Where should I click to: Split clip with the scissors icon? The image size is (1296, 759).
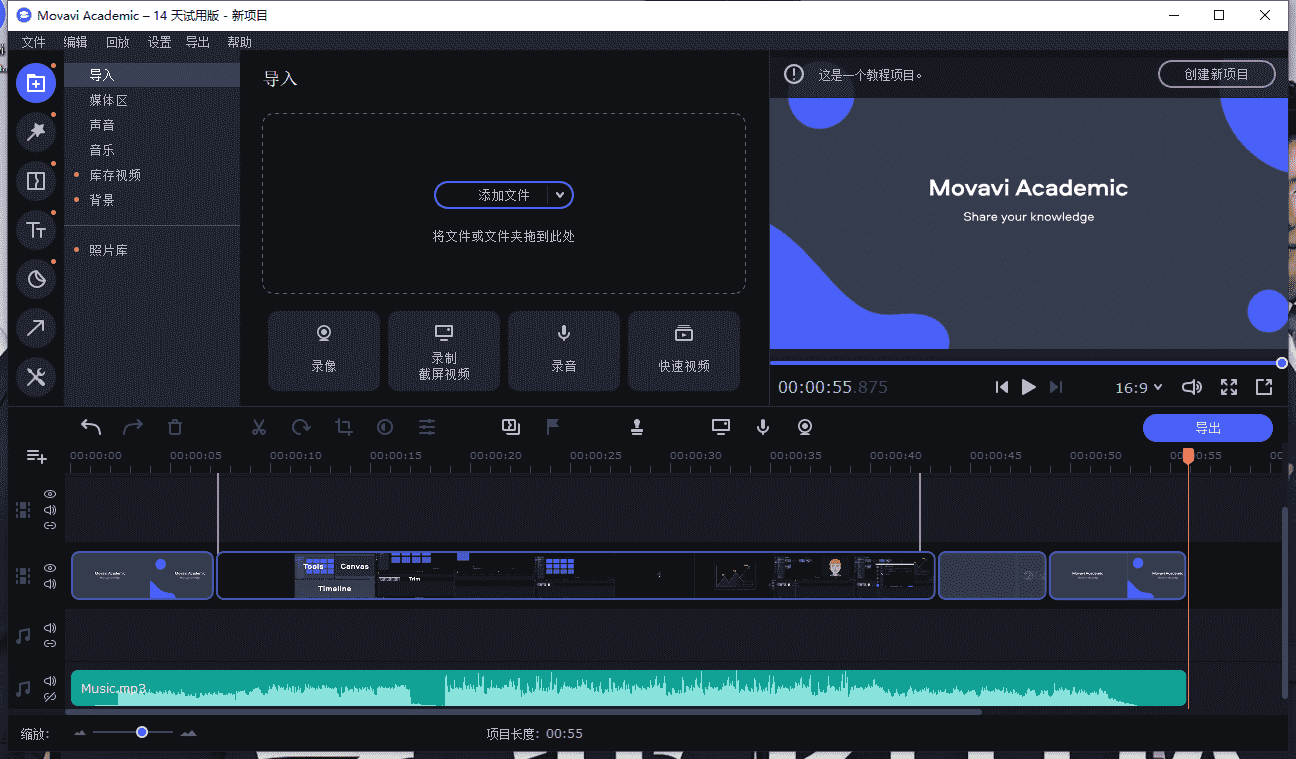point(259,427)
